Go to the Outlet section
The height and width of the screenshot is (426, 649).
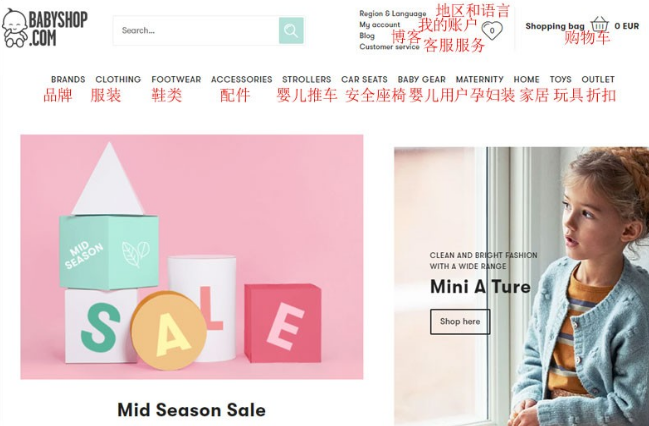pos(598,79)
